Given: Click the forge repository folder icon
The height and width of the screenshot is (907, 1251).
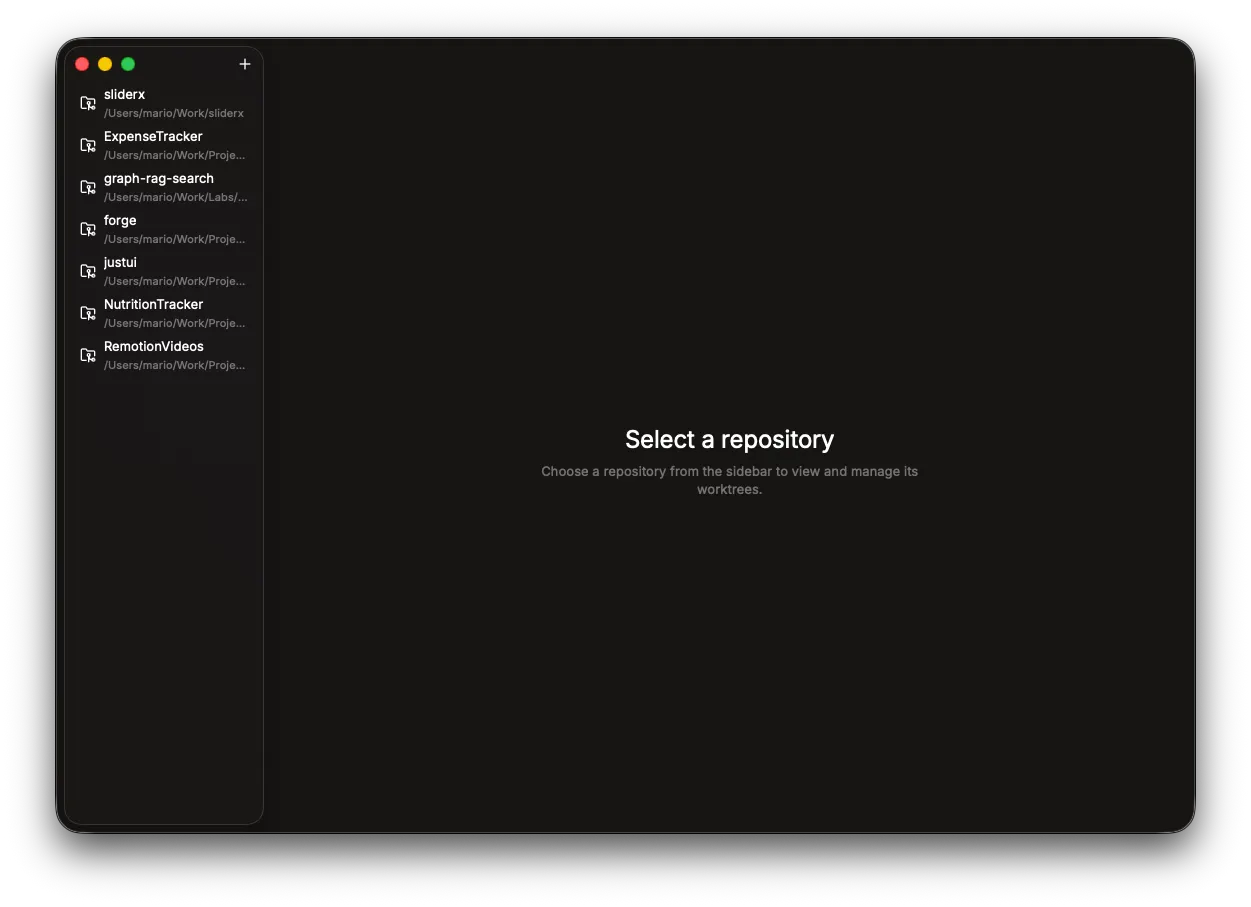Looking at the screenshot, I should (88, 229).
